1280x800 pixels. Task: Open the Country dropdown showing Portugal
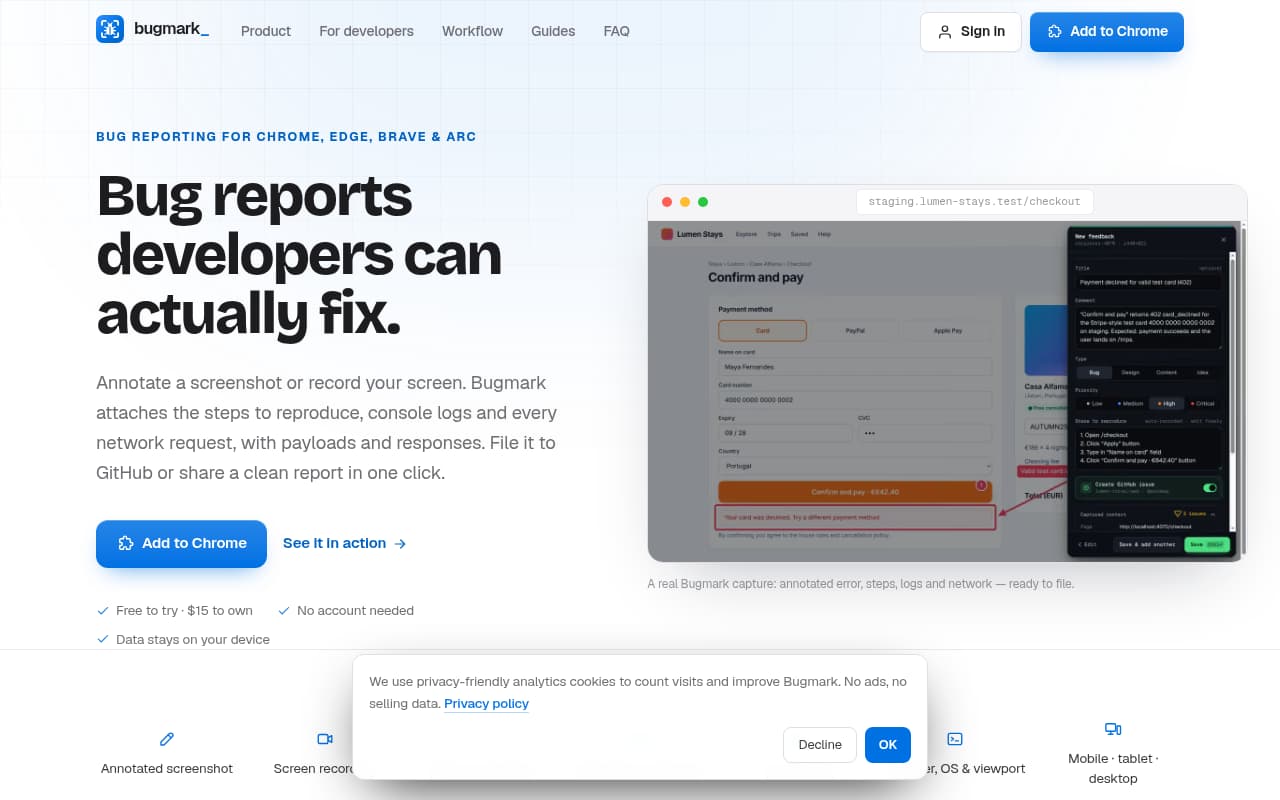coord(855,466)
